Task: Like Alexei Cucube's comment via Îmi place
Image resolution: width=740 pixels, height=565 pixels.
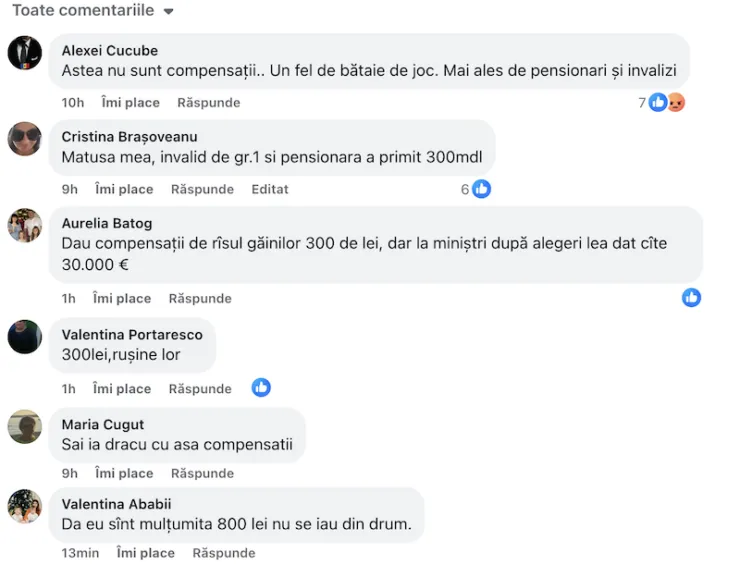Action: [131, 102]
